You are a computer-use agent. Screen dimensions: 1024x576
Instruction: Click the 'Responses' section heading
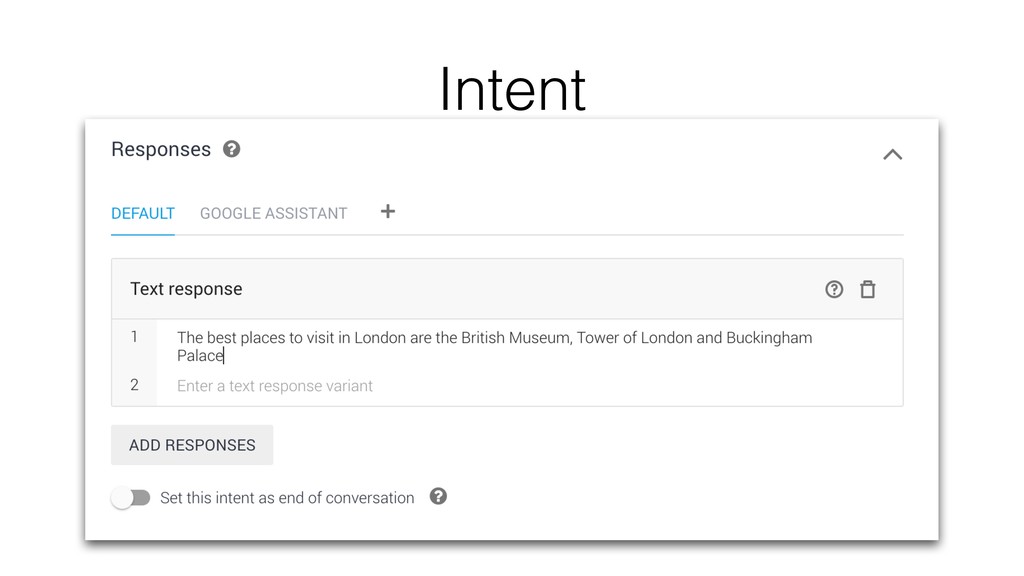[x=161, y=150]
